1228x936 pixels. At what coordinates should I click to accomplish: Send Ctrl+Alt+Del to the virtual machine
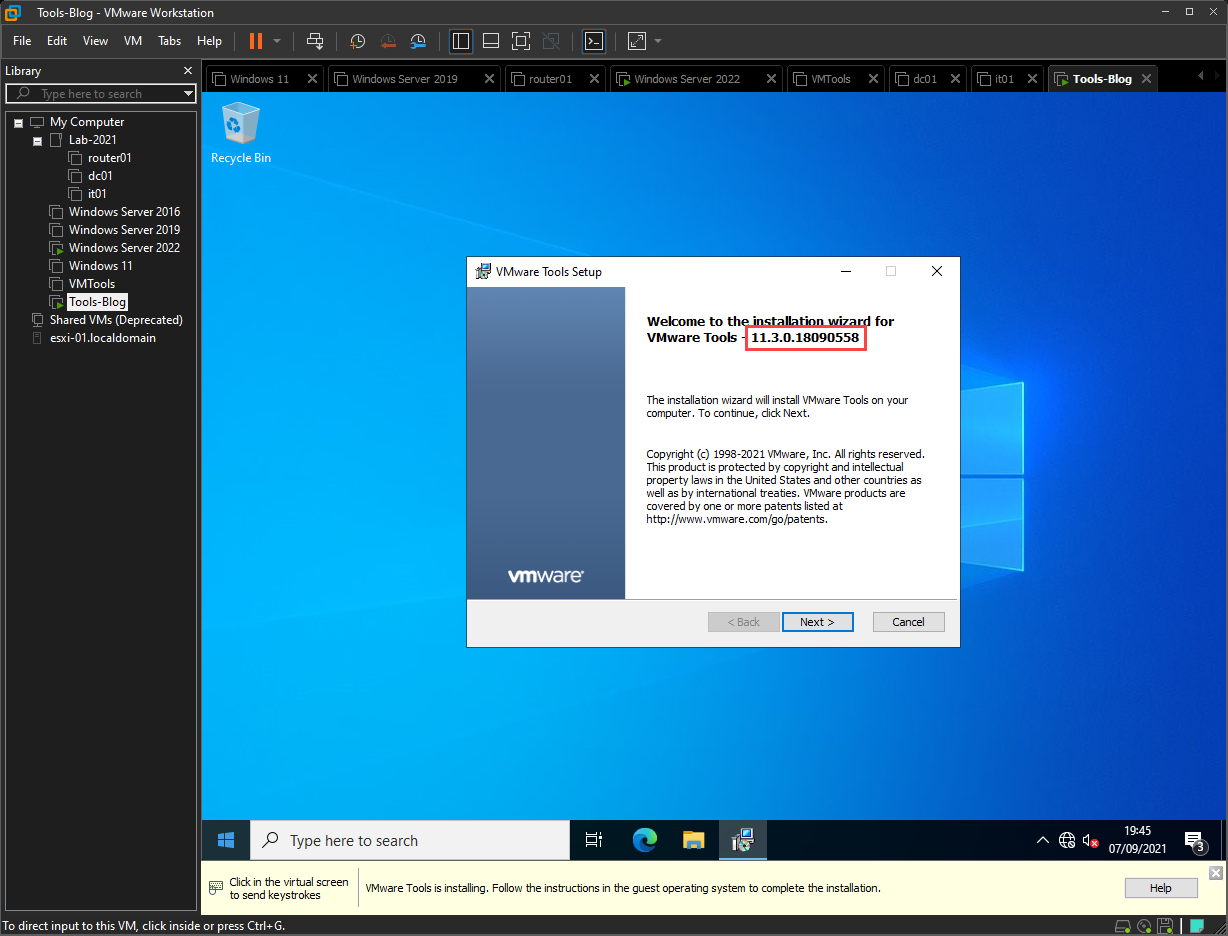[315, 41]
